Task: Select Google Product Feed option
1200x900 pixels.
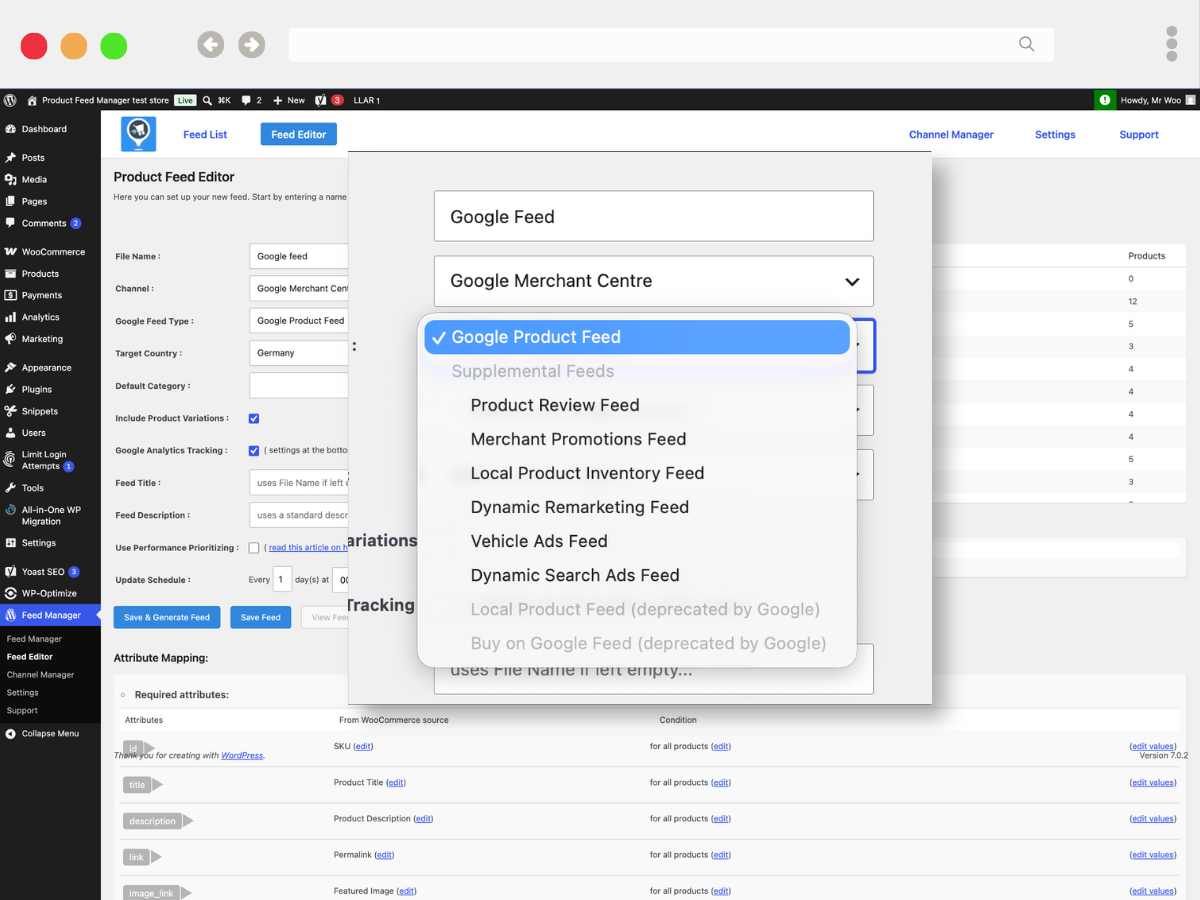Action: click(x=637, y=337)
